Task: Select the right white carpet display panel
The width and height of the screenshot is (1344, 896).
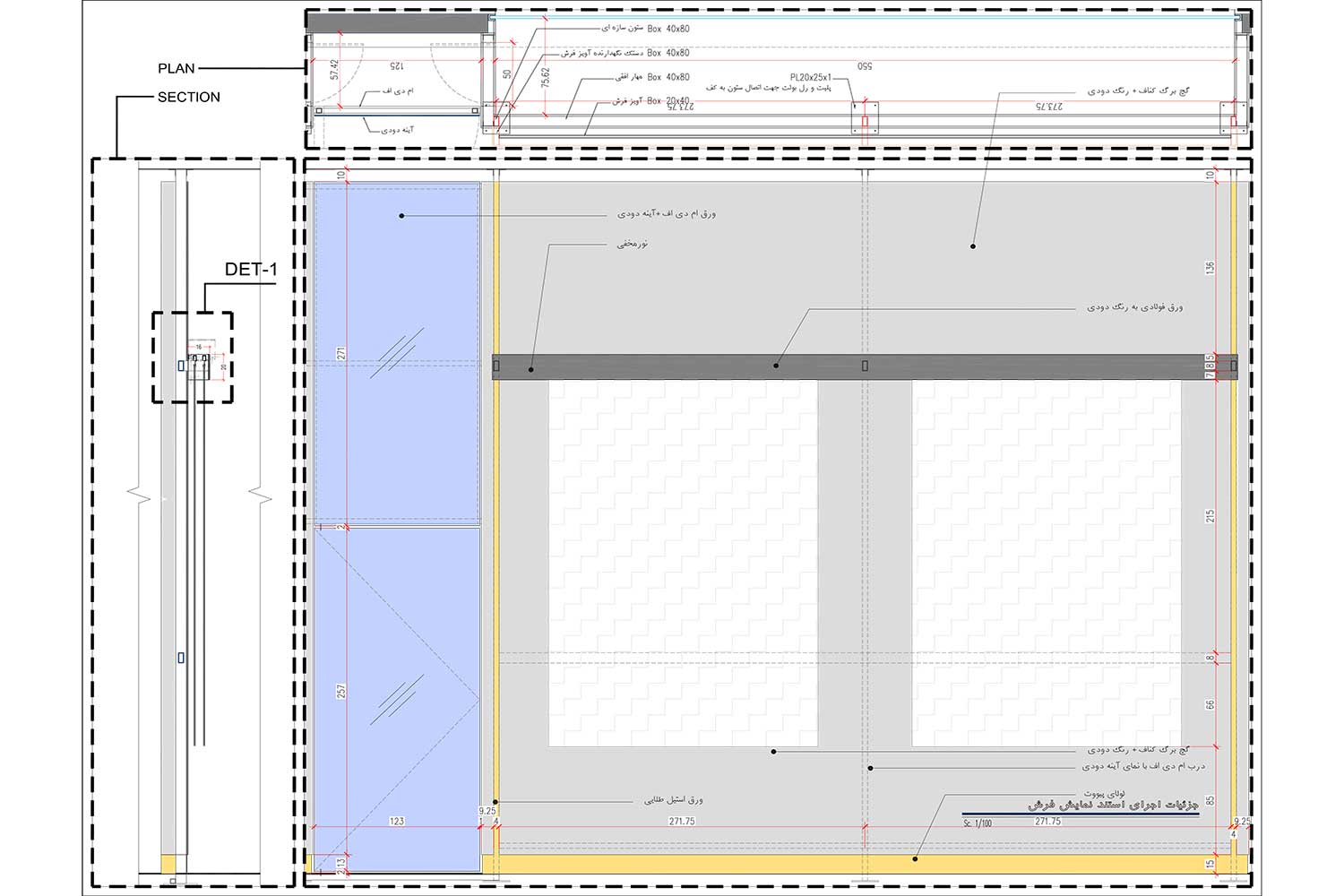Action: coord(1046,563)
